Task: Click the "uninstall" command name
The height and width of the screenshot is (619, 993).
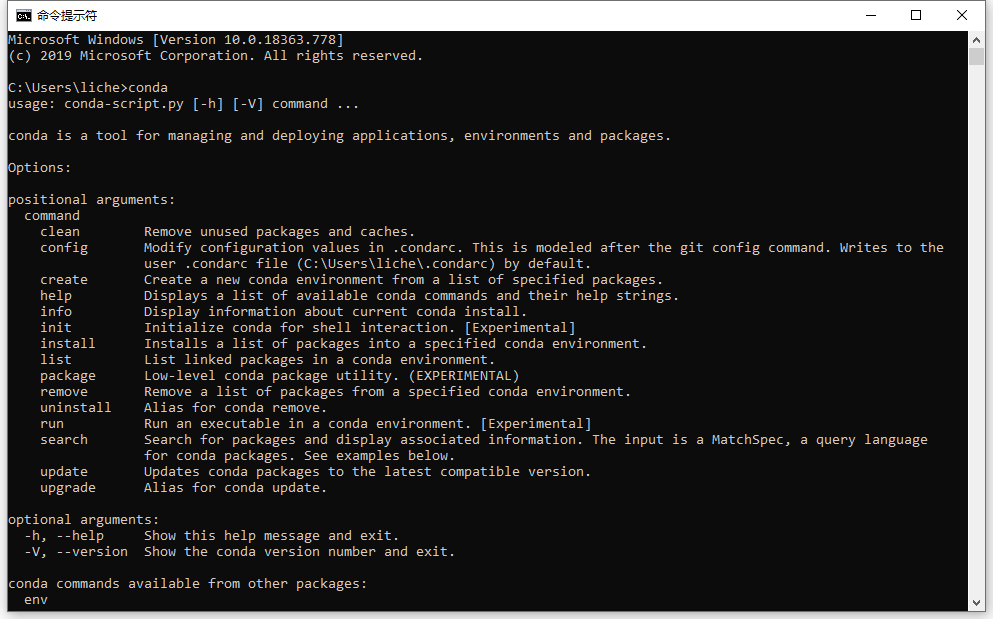Action: [x=76, y=408]
